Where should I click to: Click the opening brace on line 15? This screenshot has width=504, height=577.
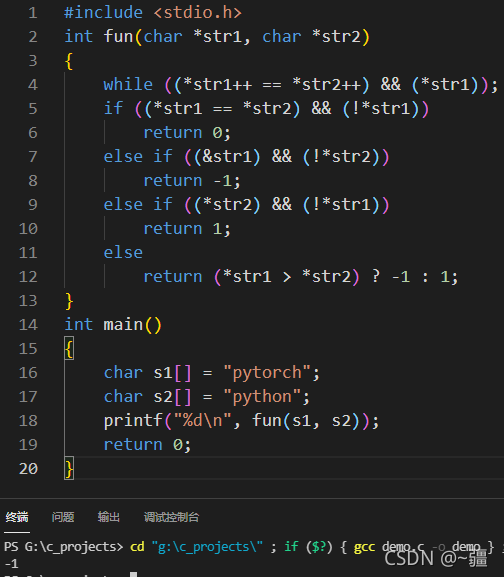click(69, 349)
